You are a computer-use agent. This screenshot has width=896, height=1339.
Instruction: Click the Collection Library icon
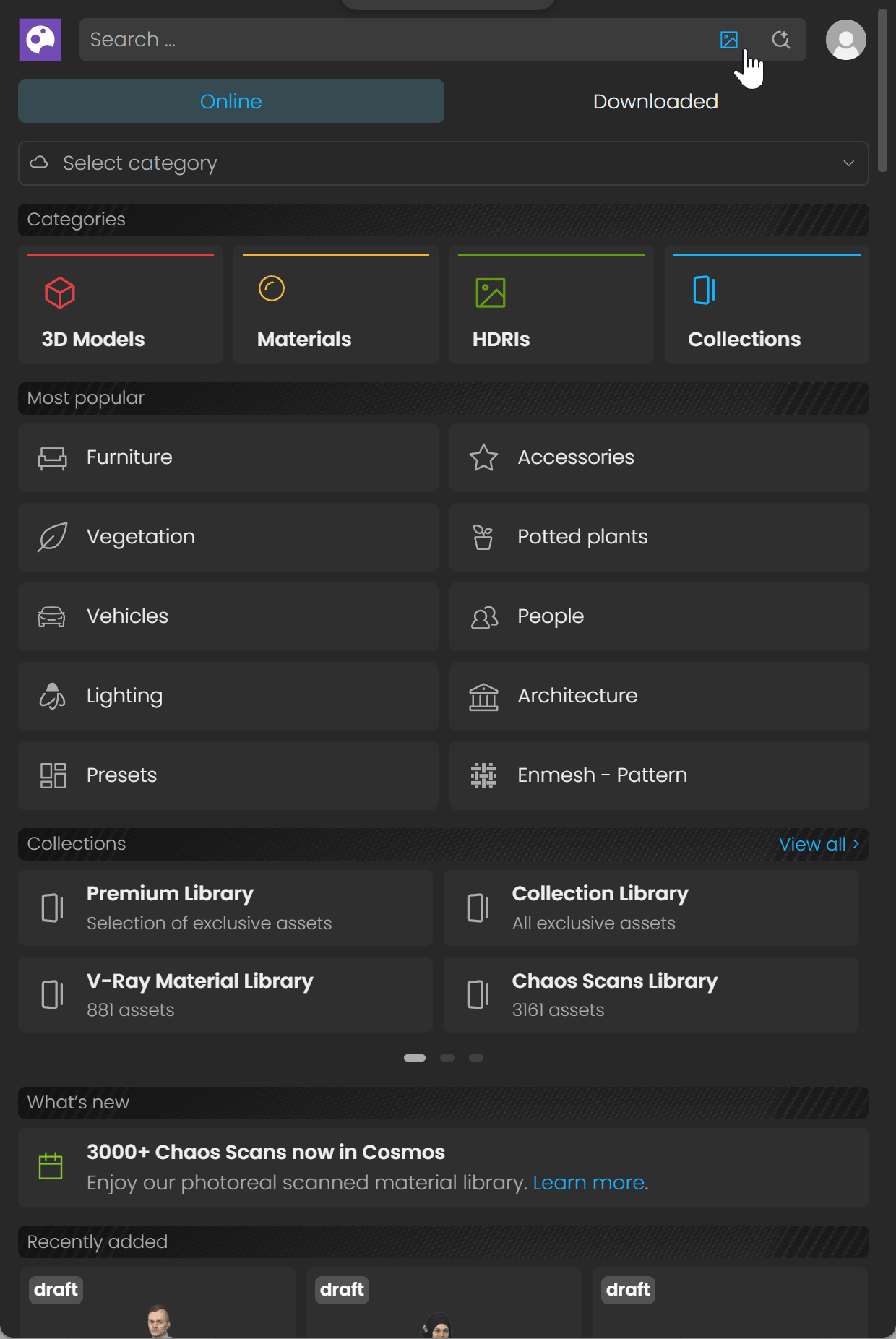pos(478,908)
